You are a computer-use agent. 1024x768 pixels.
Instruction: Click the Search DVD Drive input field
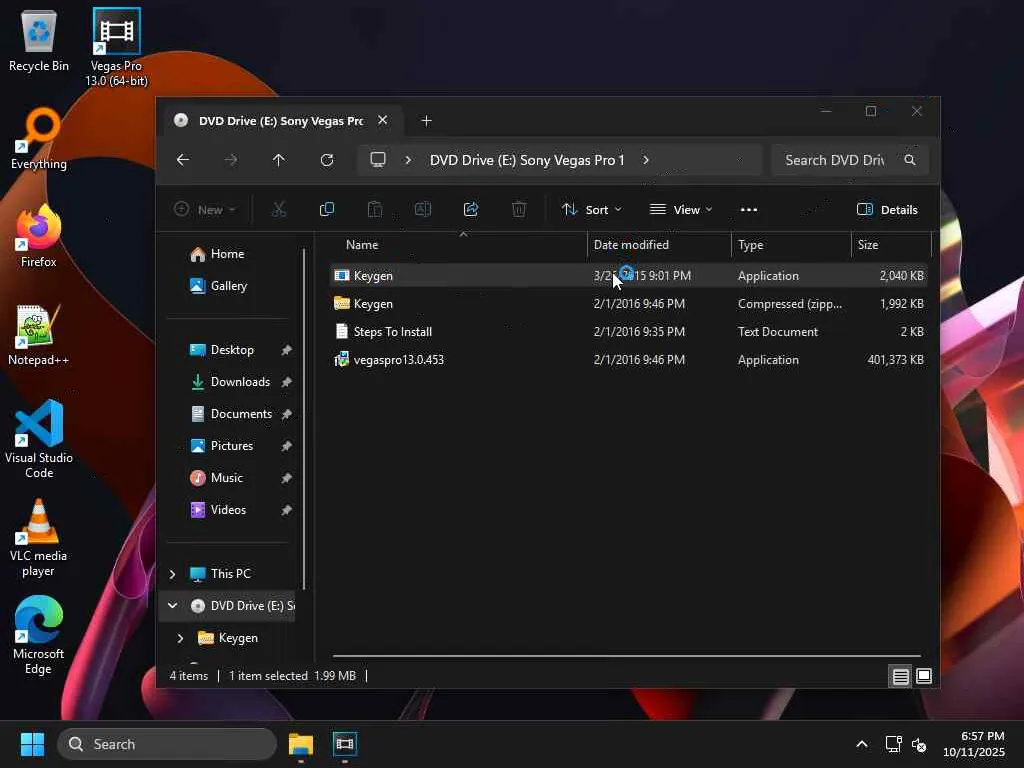[x=835, y=160]
